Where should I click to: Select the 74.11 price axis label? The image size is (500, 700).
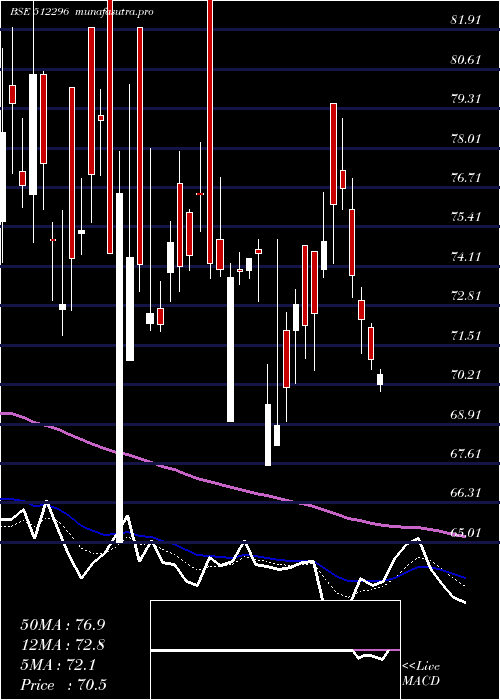point(466,257)
